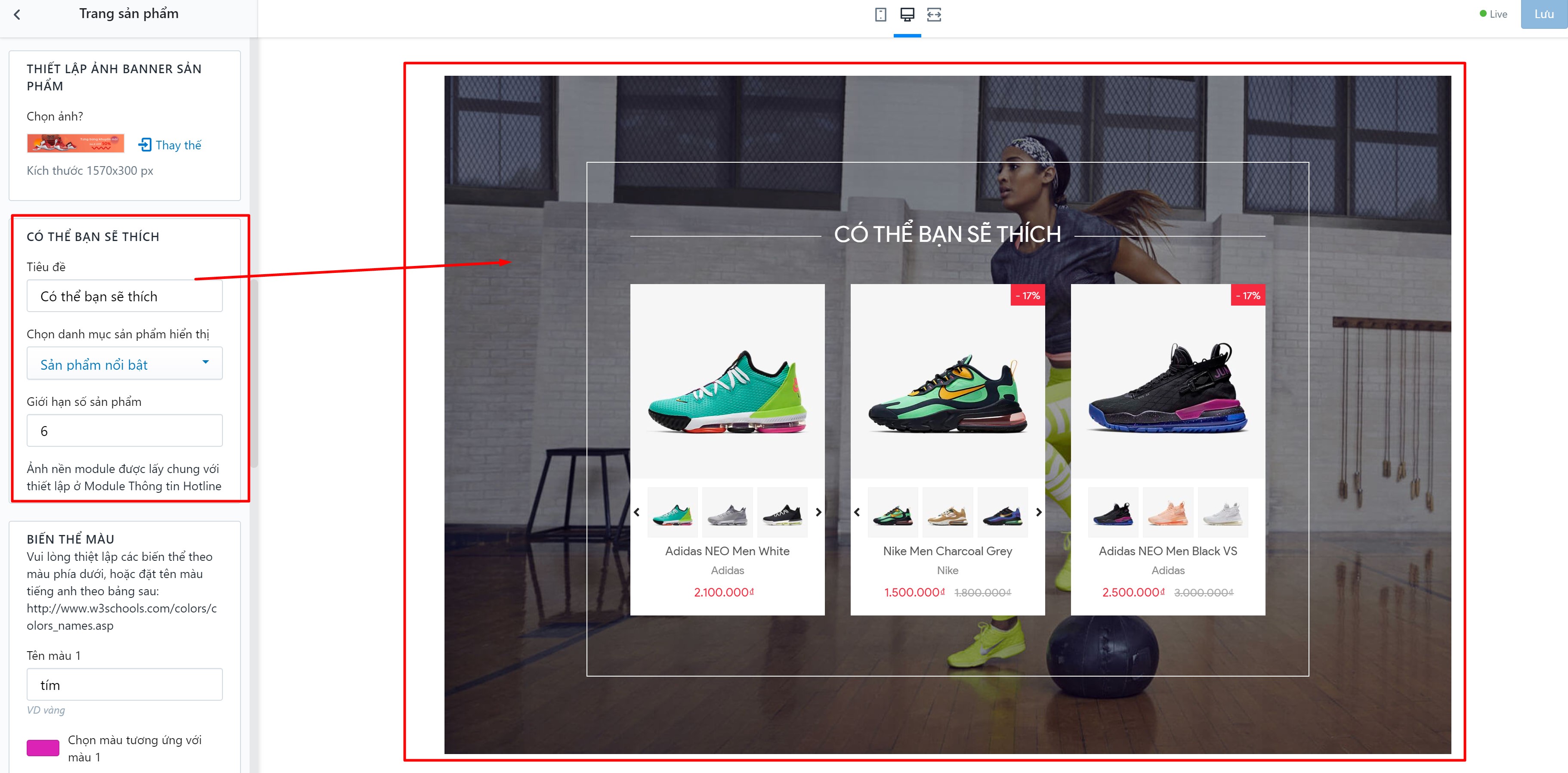
Task: Select white shoe thumbnail under Adidas NEO Men Black VS
Action: pyautogui.click(x=1223, y=513)
